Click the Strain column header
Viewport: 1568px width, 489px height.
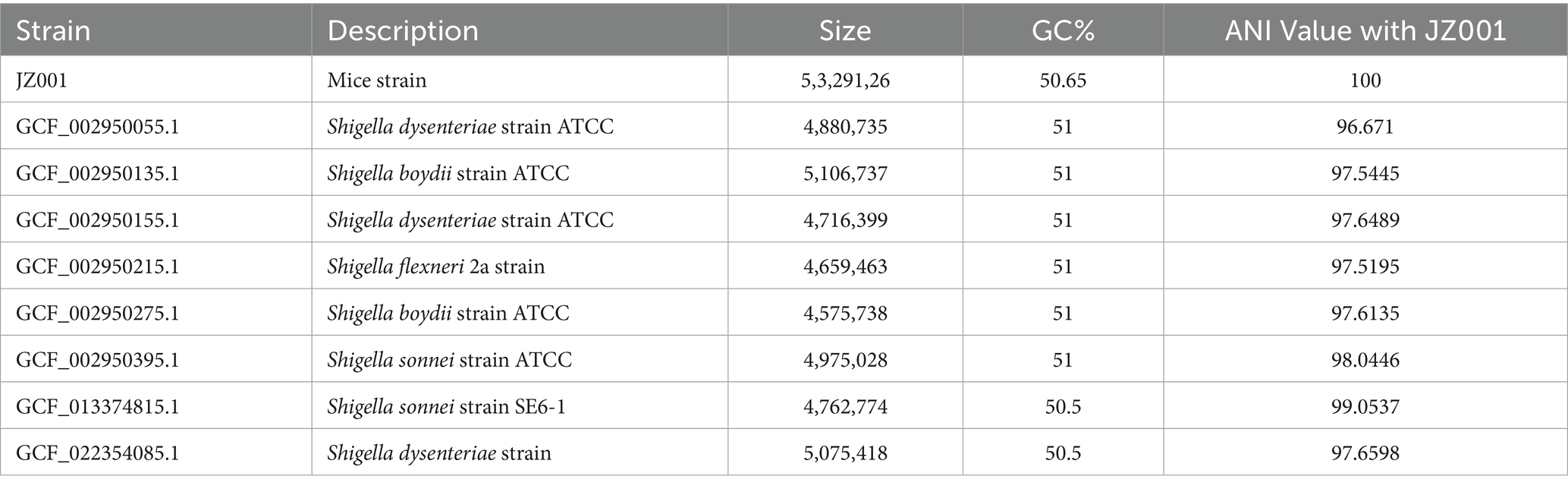coord(53,30)
